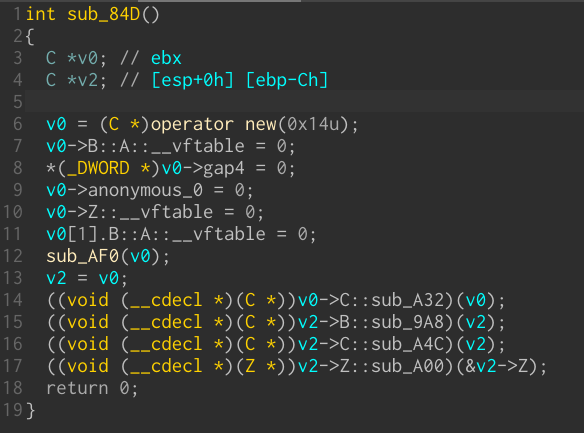The image size is (584, 433).
Task: Click the _DWORD cast type
Action: pyautogui.click(x=98, y=168)
